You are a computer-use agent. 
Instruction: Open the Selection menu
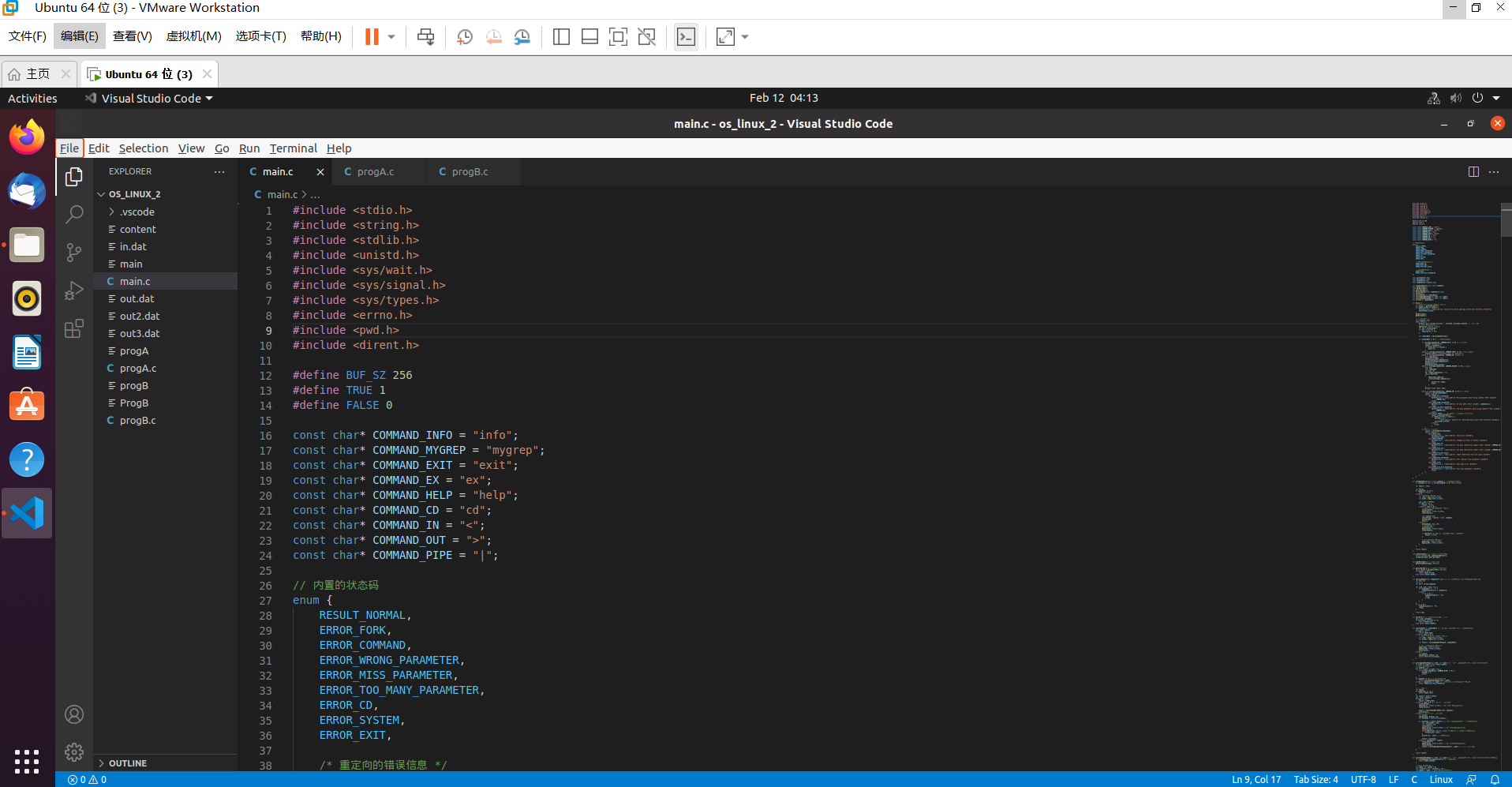pos(144,148)
